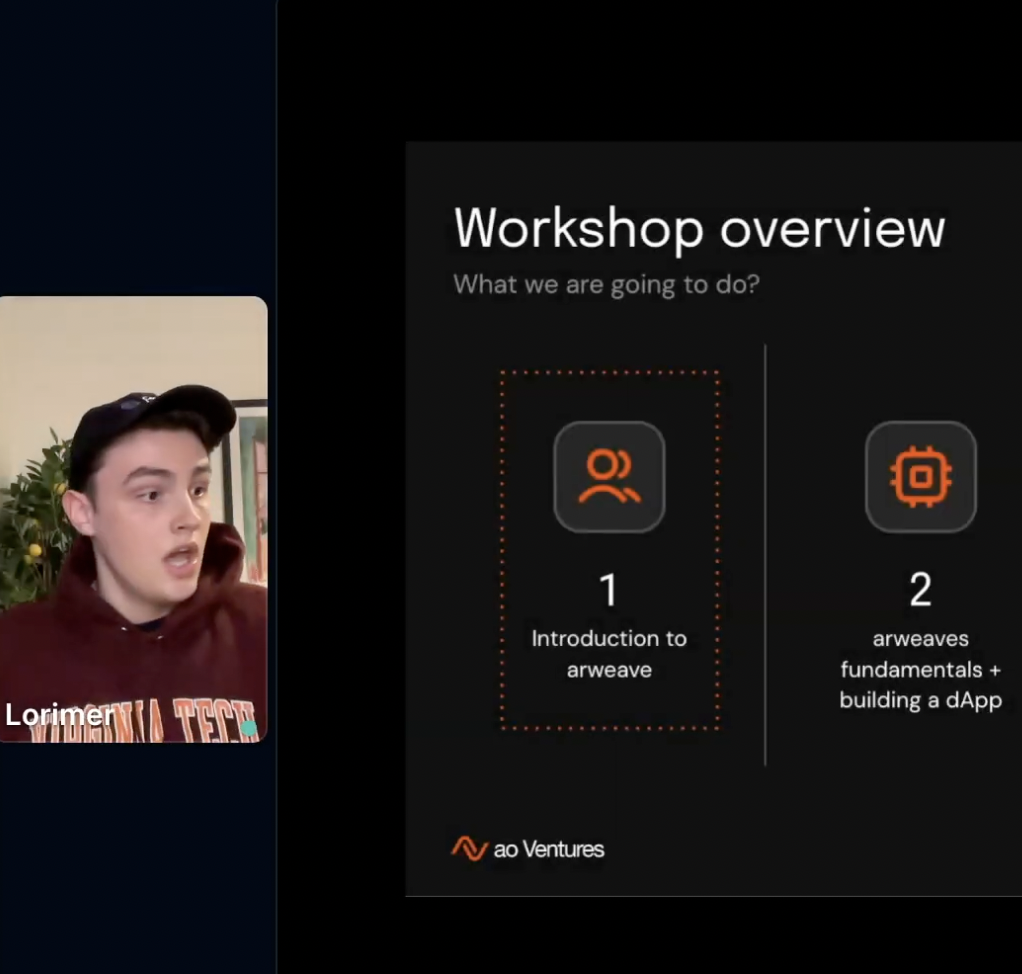Click the top edge of the dotted orange border
Viewport: 1022px width, 974px height.
tap(609, 372)
